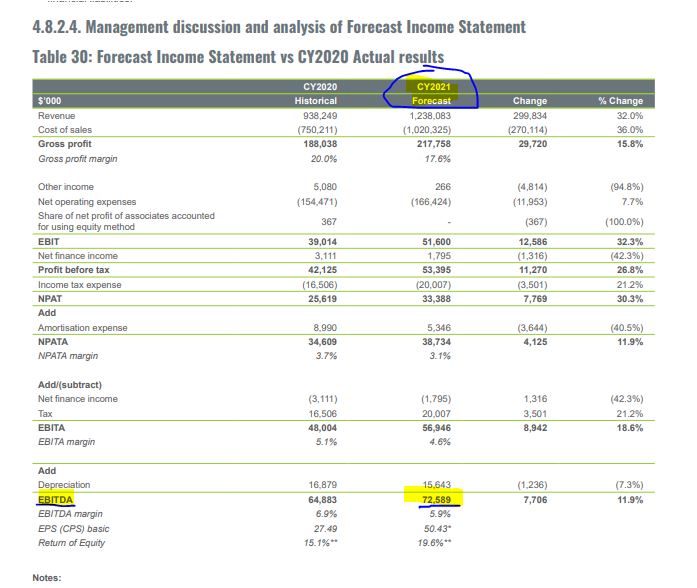697x588 pixels.
Task: Click EBITDA change 7,706
Action: (535, 500)
